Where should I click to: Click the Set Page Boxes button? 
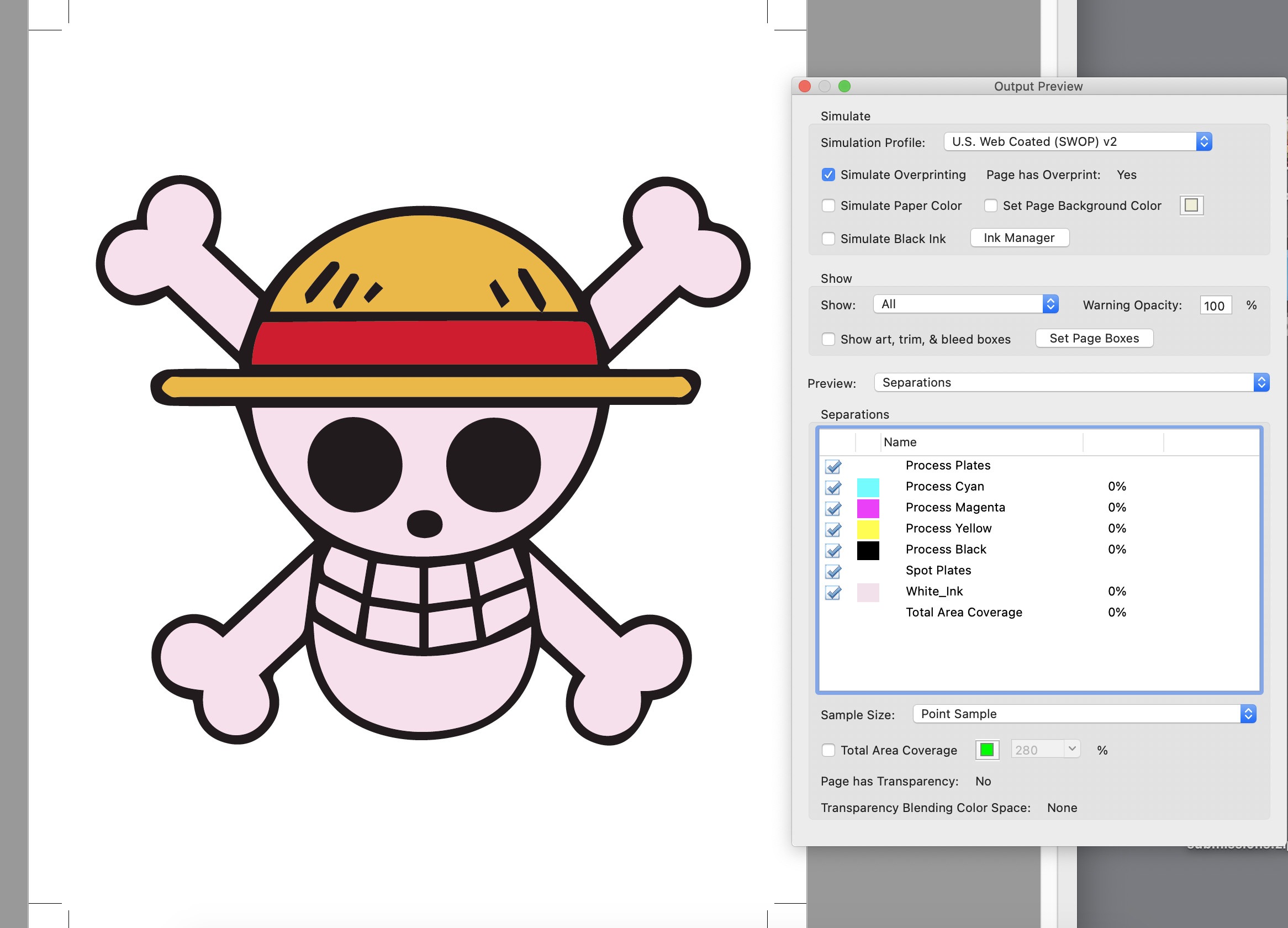1094,339
